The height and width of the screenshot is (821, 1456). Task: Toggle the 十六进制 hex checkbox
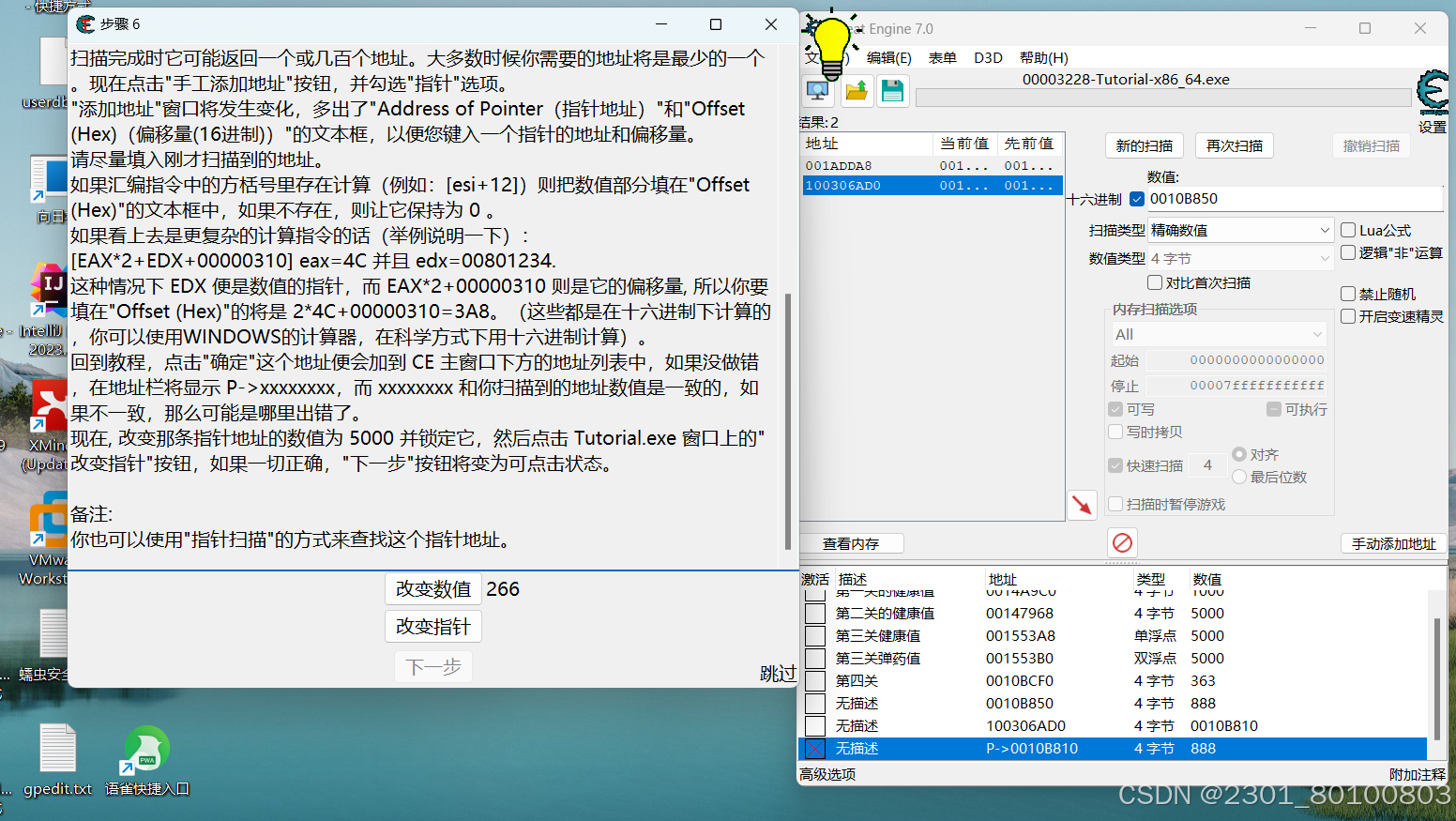(x=1137, y=199)
